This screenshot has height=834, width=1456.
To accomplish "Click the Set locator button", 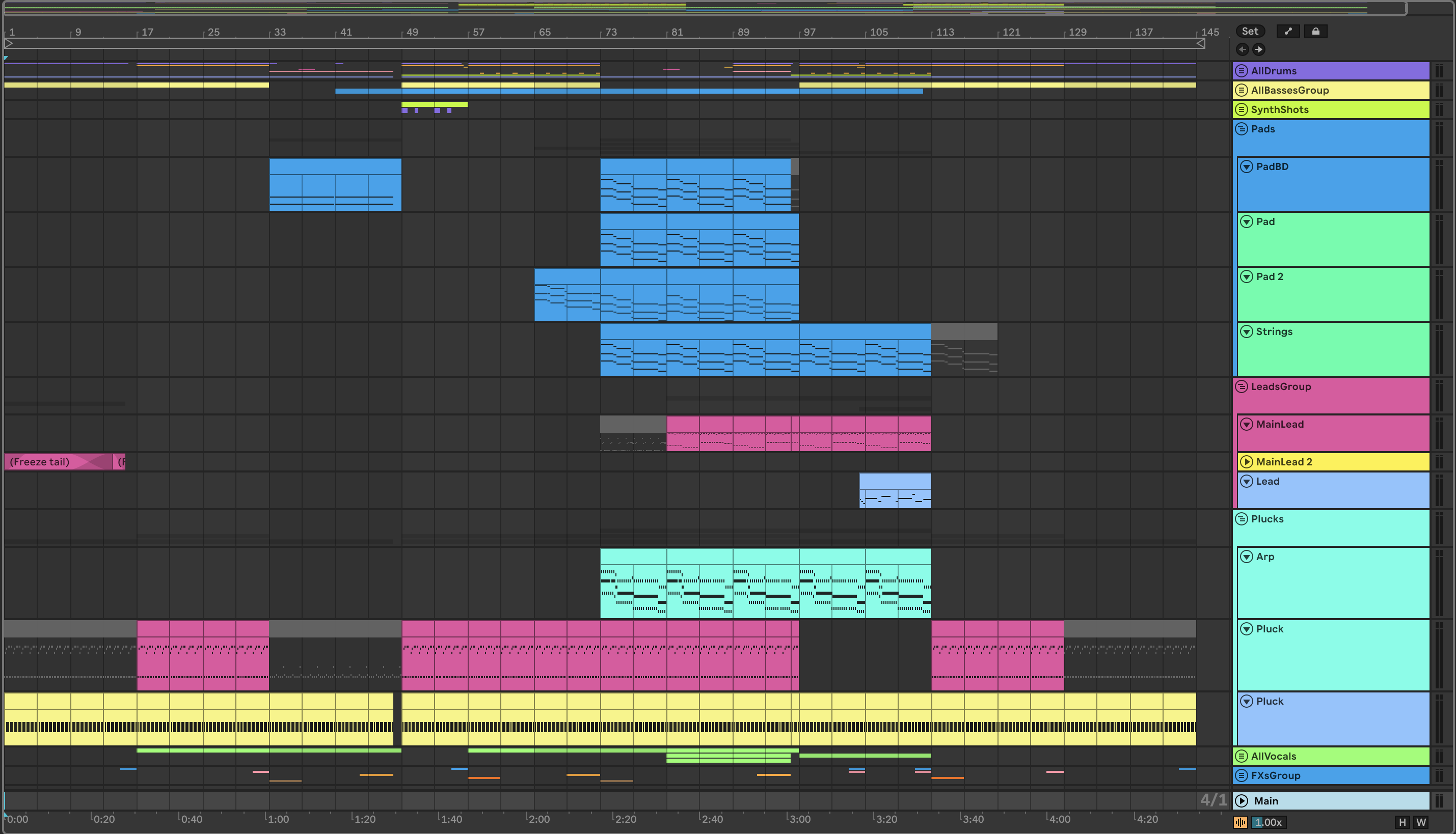I will click(x=1250, y=32).
